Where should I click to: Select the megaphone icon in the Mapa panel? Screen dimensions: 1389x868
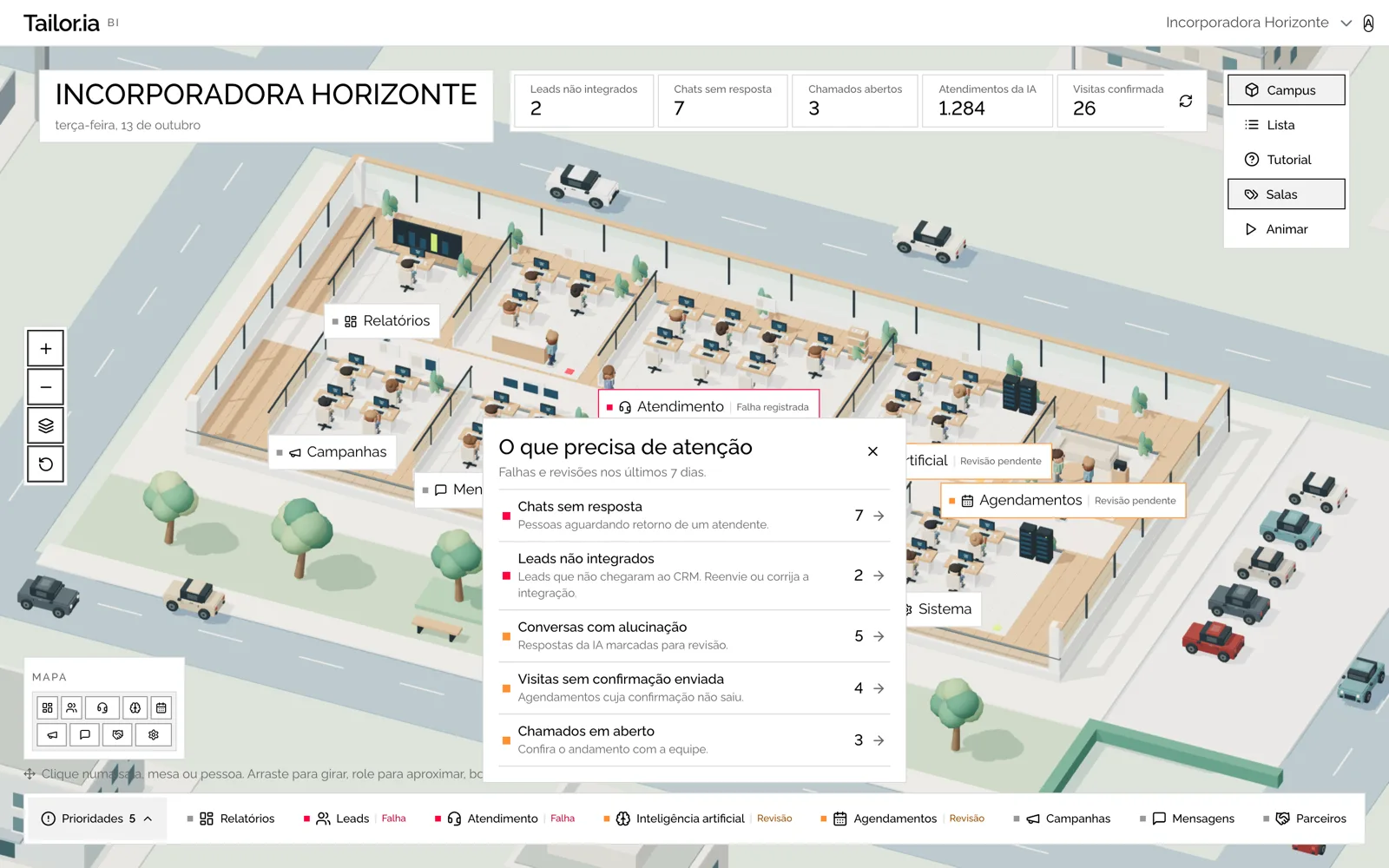point(52,734)
